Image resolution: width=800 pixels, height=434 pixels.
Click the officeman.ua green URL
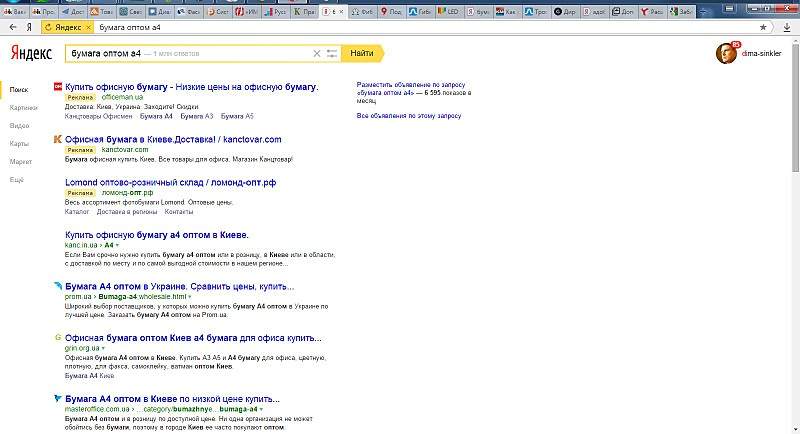(122, 97)
